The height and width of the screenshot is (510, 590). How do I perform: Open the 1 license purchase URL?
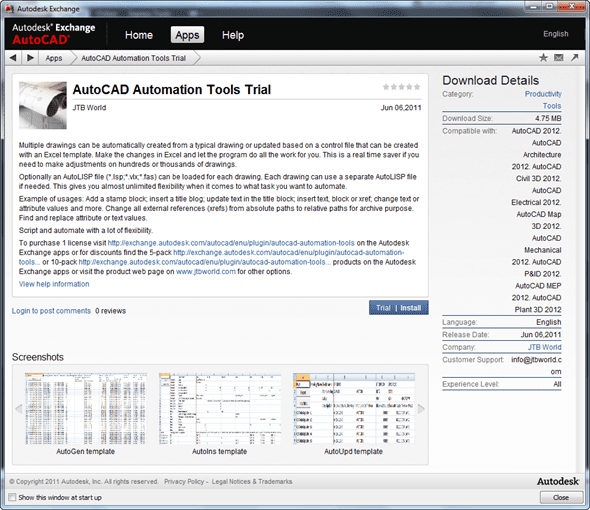[231, 243]
